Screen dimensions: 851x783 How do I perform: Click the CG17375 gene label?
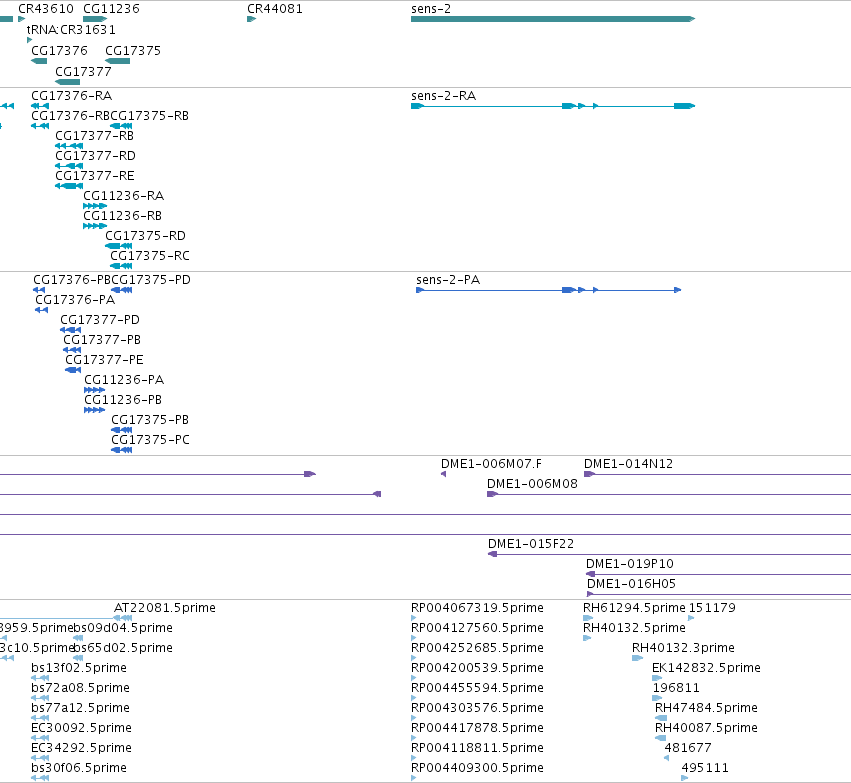coord(133,50)
